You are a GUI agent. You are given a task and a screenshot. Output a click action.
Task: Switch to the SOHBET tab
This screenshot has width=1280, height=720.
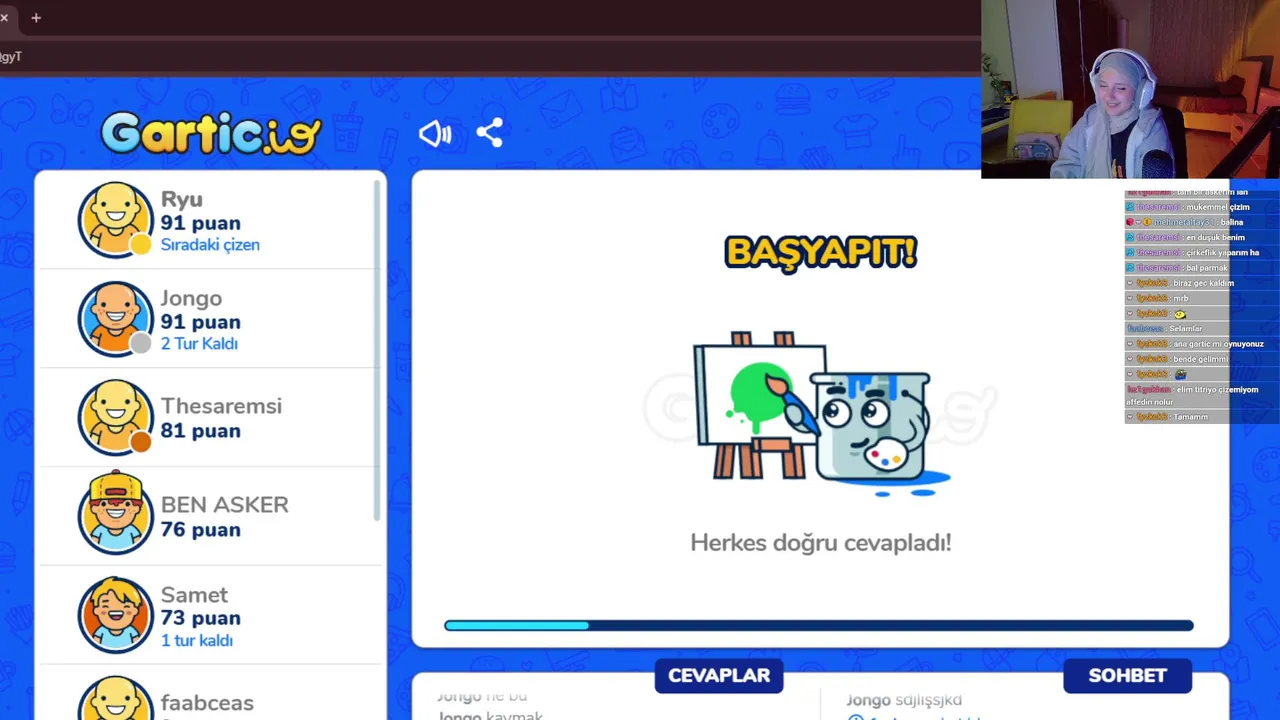tap(1127, 676)
